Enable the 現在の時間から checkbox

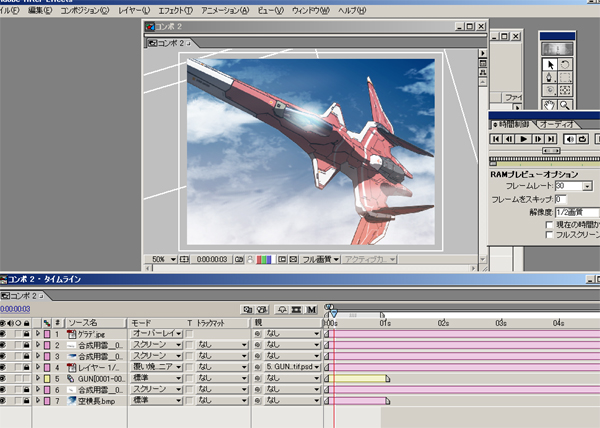pyautogui.click(x=549, y=224)
